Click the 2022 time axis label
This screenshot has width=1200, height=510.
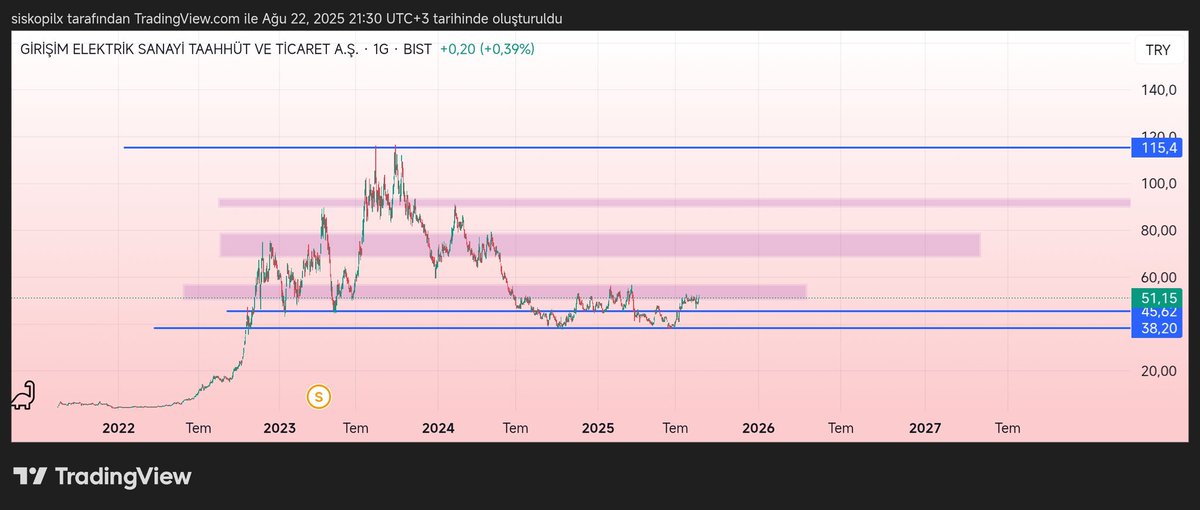[119, 428]
